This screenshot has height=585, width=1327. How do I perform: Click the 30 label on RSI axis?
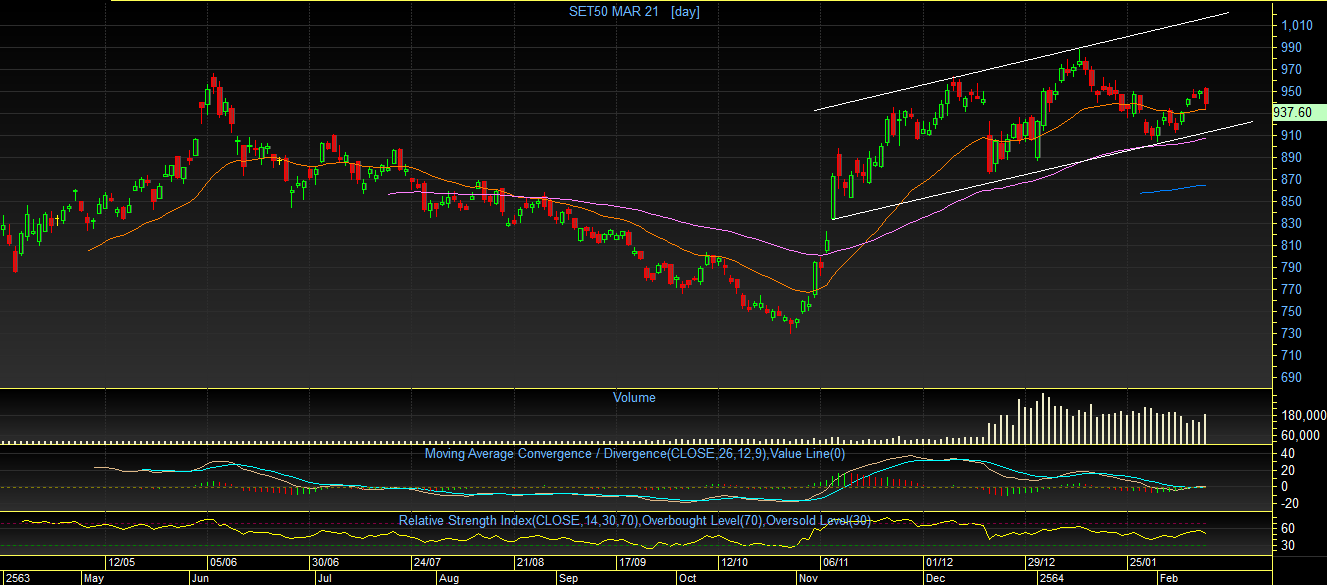(1288, 545)
